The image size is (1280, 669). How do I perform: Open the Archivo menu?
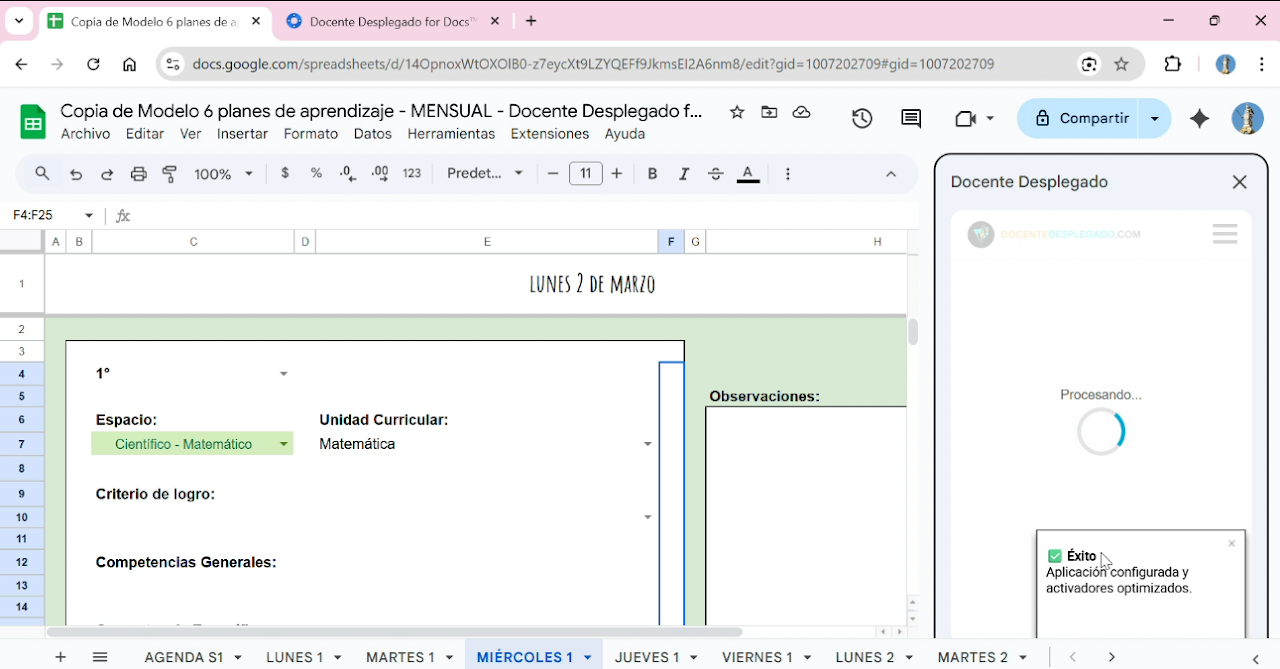click(x=85, y=134)
